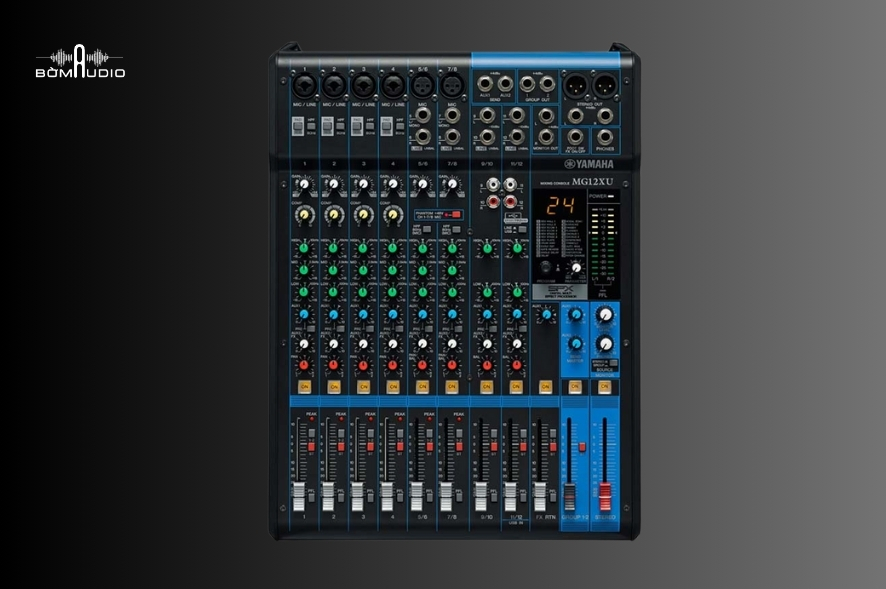Click the FOOT SW jack
The width and height of the screenshot is (886, 589).
pyautogui.click(x=575, y=137)
